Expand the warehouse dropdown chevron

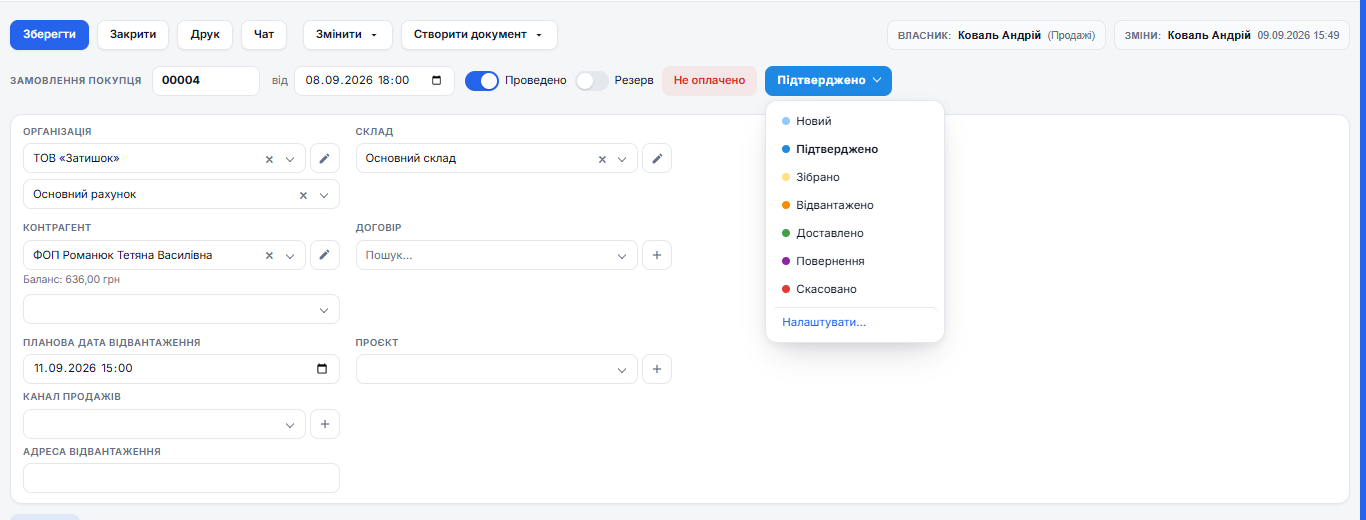(622, 159)
